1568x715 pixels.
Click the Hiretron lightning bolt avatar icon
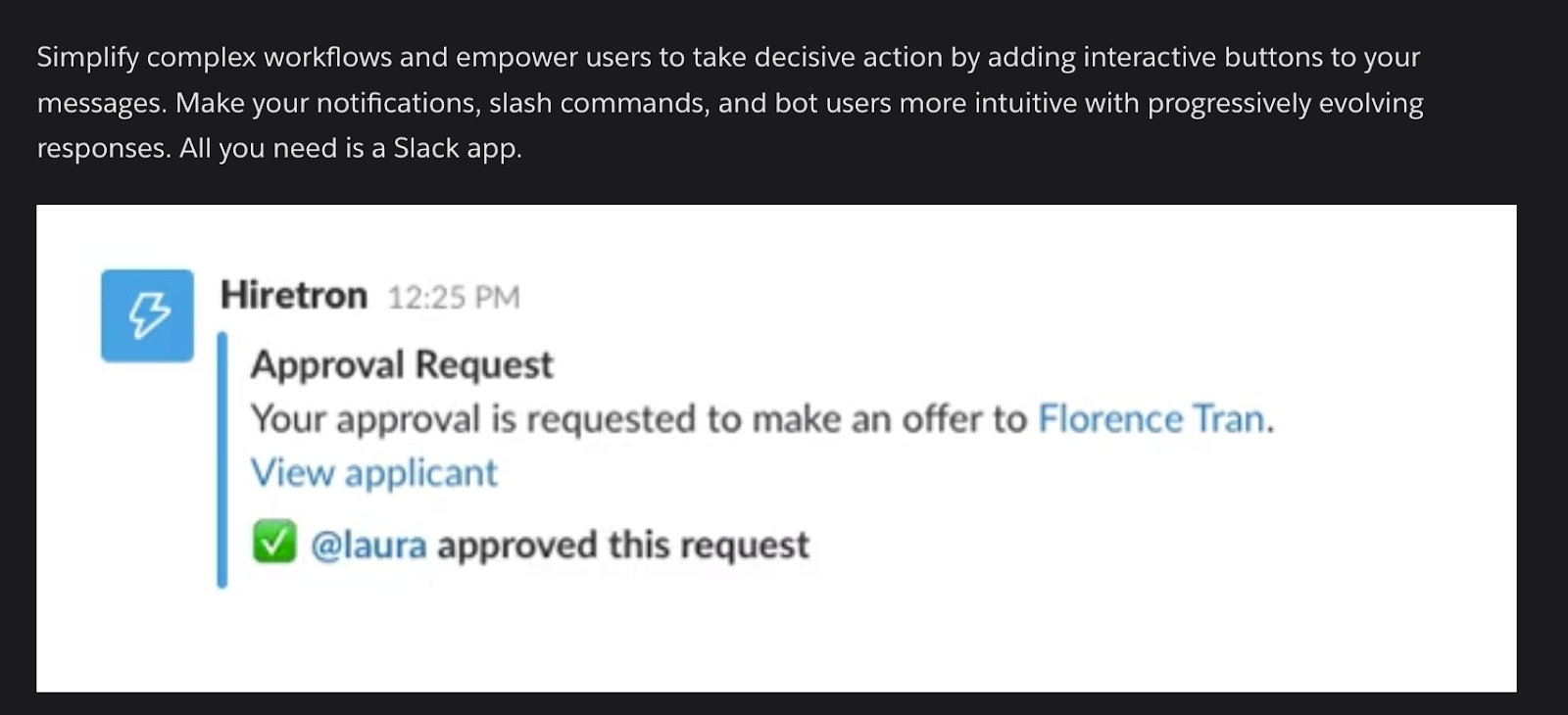[147, 315]
